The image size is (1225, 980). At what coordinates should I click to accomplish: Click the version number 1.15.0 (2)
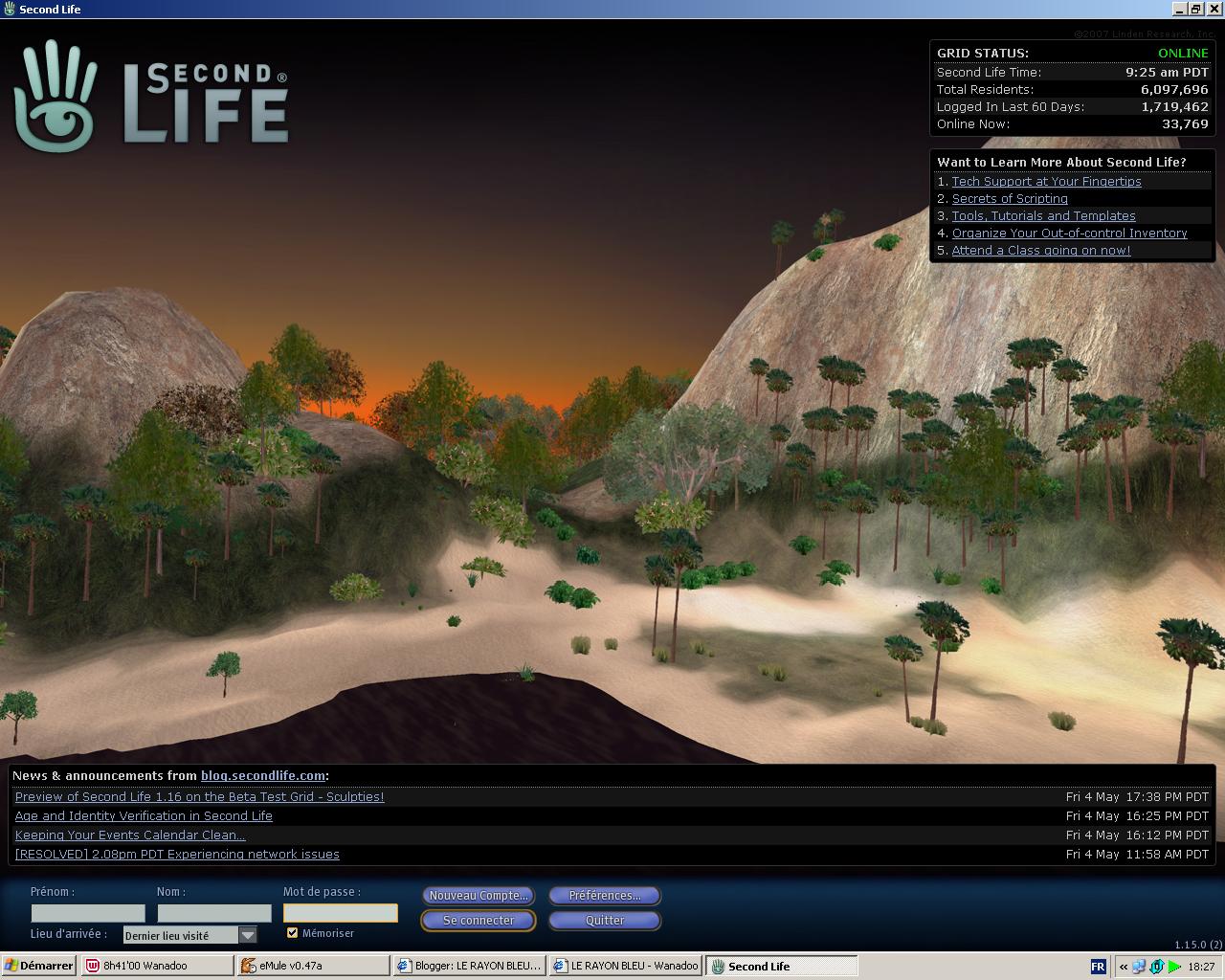click(x=1198, y=945)
